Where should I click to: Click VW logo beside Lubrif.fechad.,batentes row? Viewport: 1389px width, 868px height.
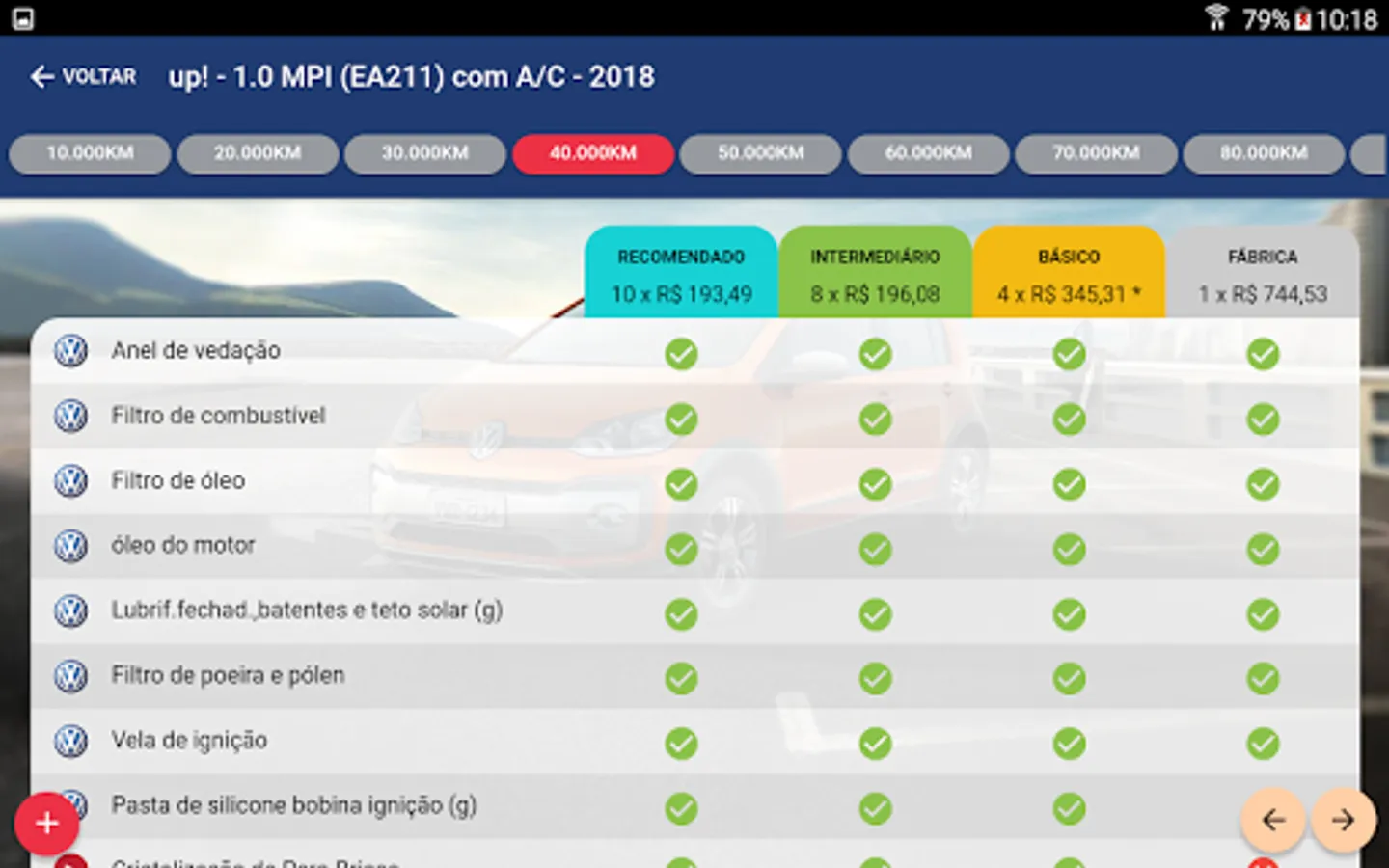tap(70, 610)
